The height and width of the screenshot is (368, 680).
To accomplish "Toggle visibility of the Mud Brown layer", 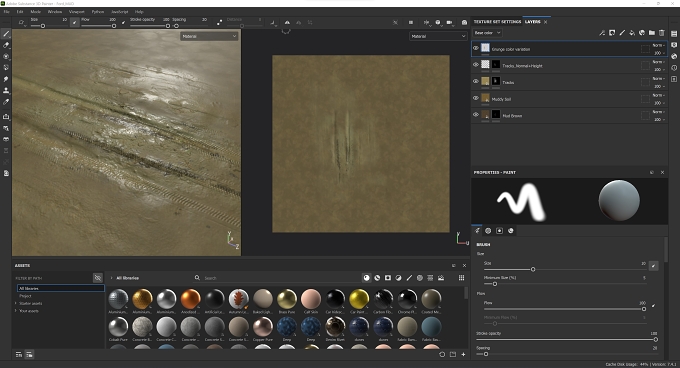I will [476, 115].
